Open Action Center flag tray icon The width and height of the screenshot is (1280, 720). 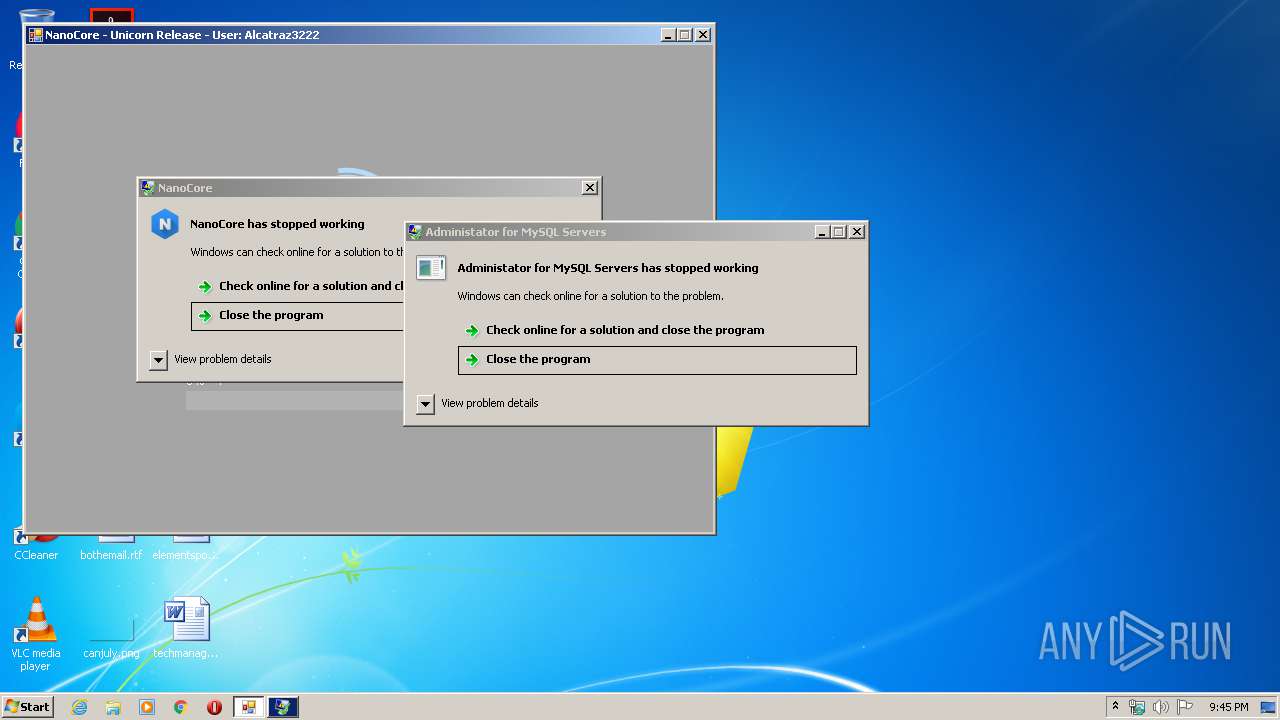coord(1185,707)
